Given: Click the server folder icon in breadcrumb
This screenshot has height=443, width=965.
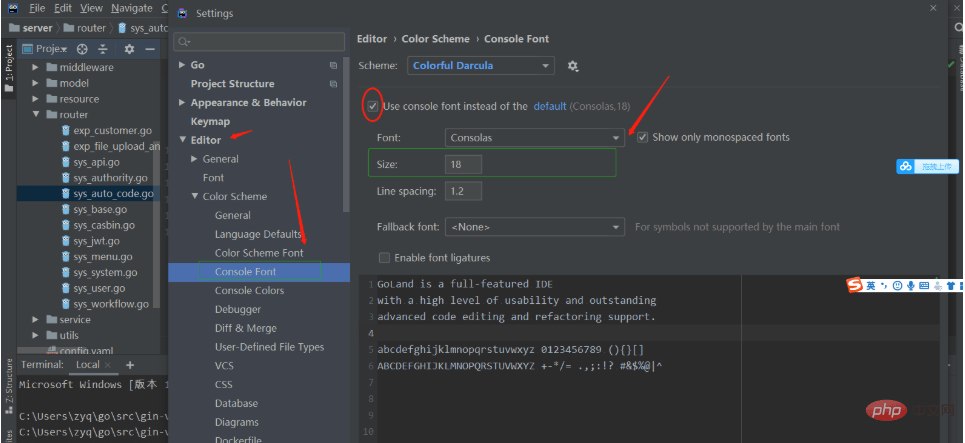Looking at the screenshot, I should pos(14,28).
